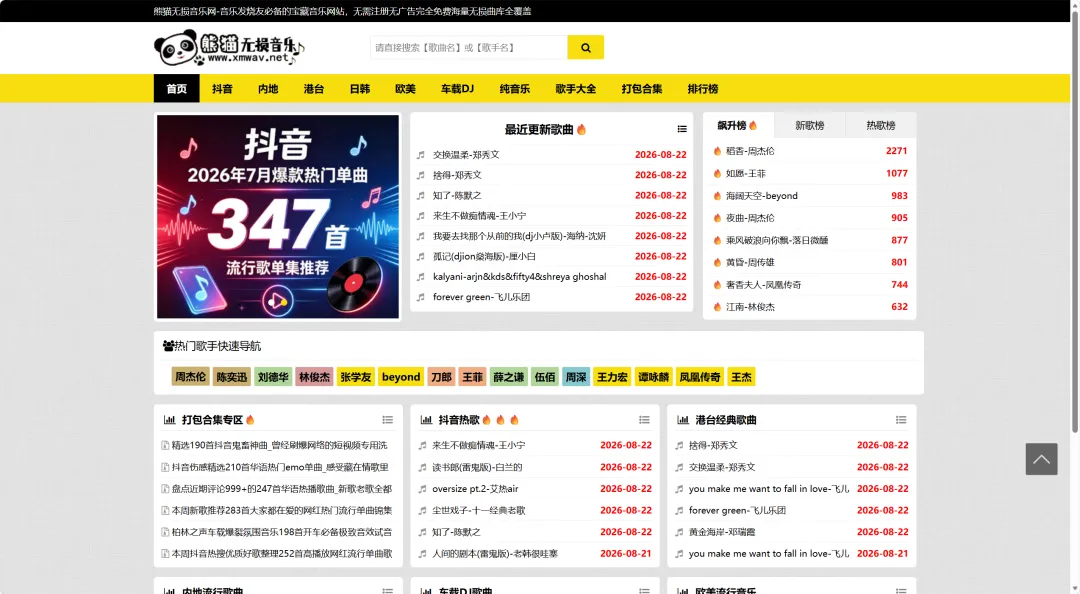The width and height of the screenshot is (1080, 594).
Task: Switch to the 新歌榜 tab
Action: [809, 125]
